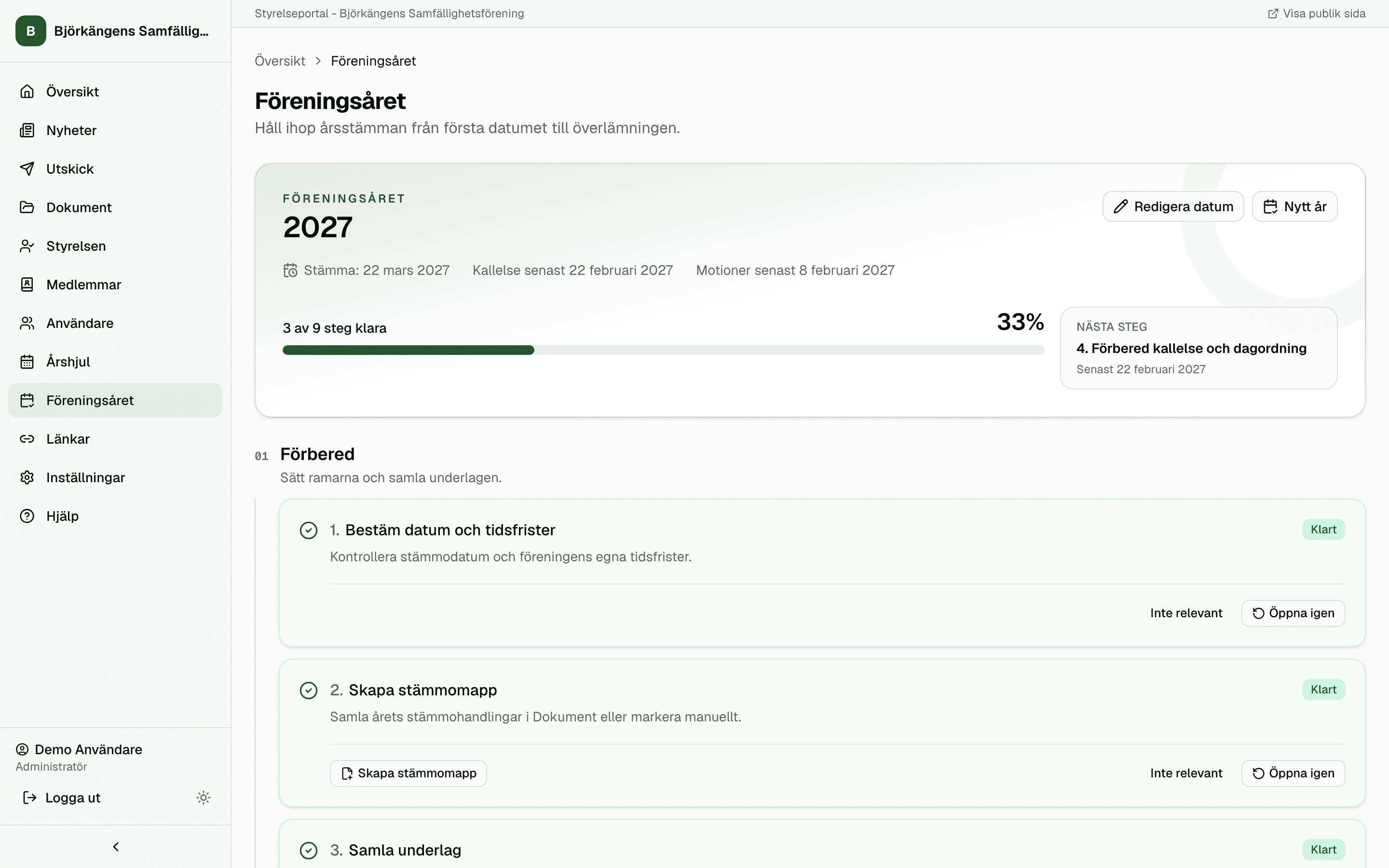
Task: Click the calendar grid icon beside Årshjul
Action: (27, 362)
